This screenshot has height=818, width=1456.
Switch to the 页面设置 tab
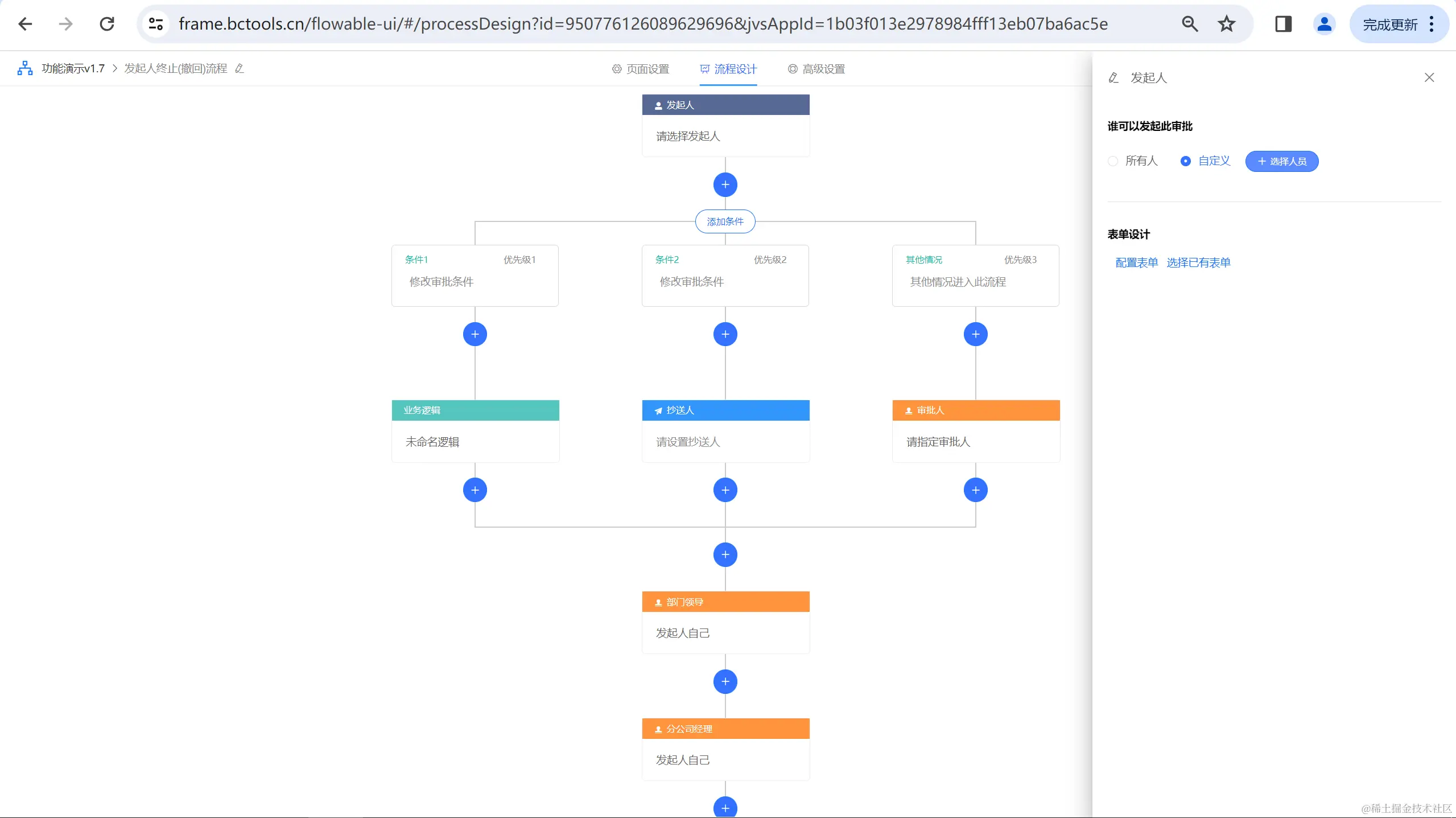point(641,69)
